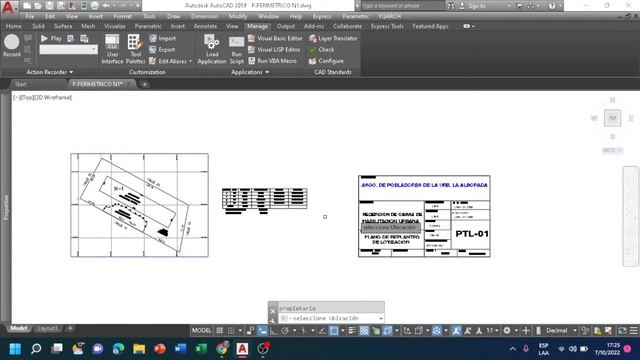Toggle dynamic input in status bar
Screen dimensions: 640x360
(262, 331)
